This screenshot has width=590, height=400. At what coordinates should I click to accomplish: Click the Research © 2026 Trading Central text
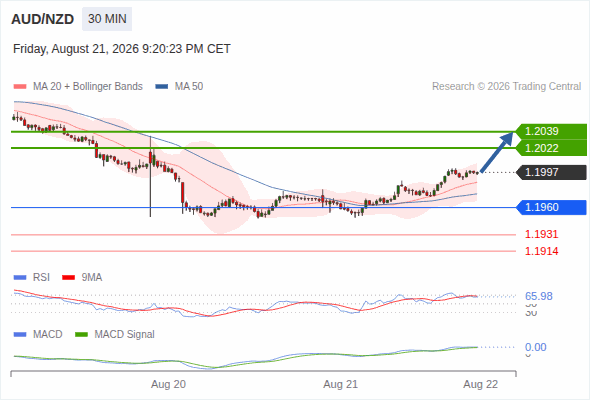click(506, 87)
